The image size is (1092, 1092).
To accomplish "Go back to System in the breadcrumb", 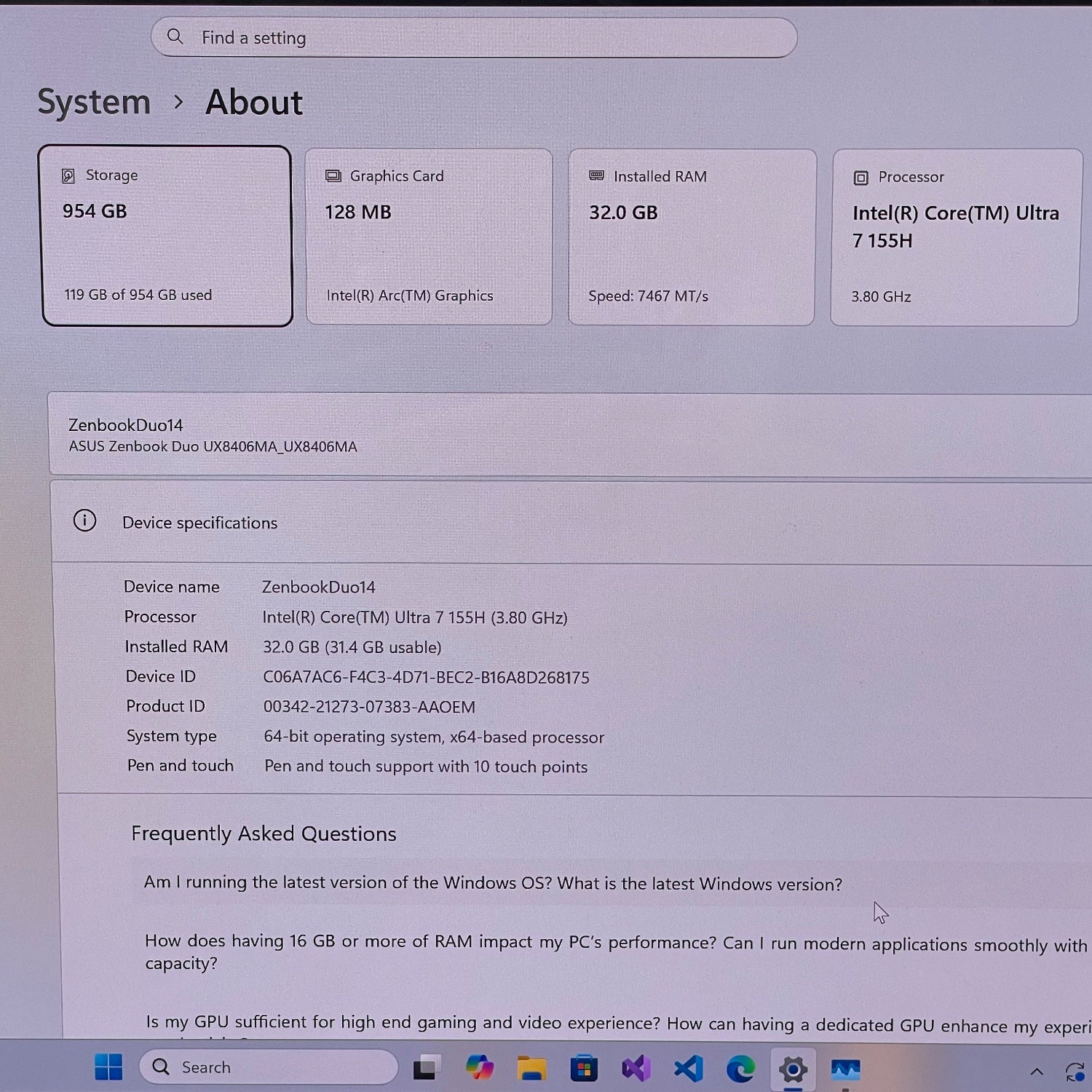I will (x=94, y=102).
